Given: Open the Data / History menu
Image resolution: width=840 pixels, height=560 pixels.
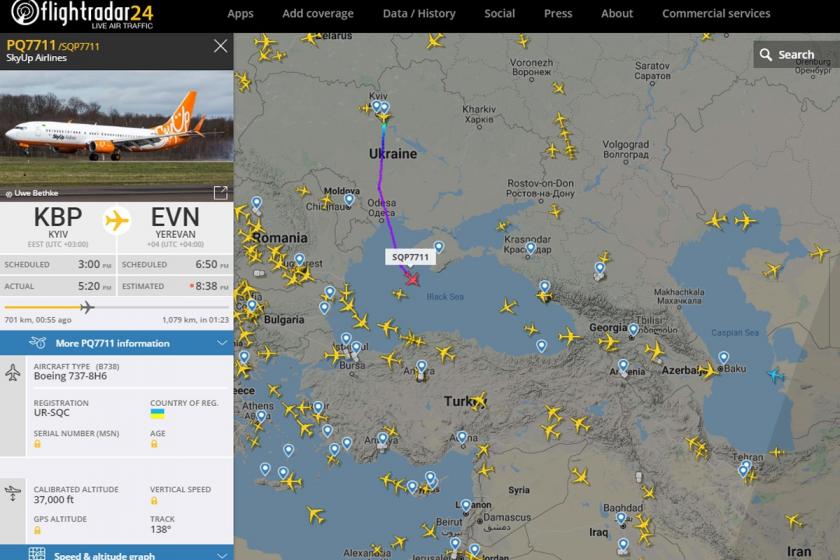Looking at the screenshot, I should click(419, 13).
